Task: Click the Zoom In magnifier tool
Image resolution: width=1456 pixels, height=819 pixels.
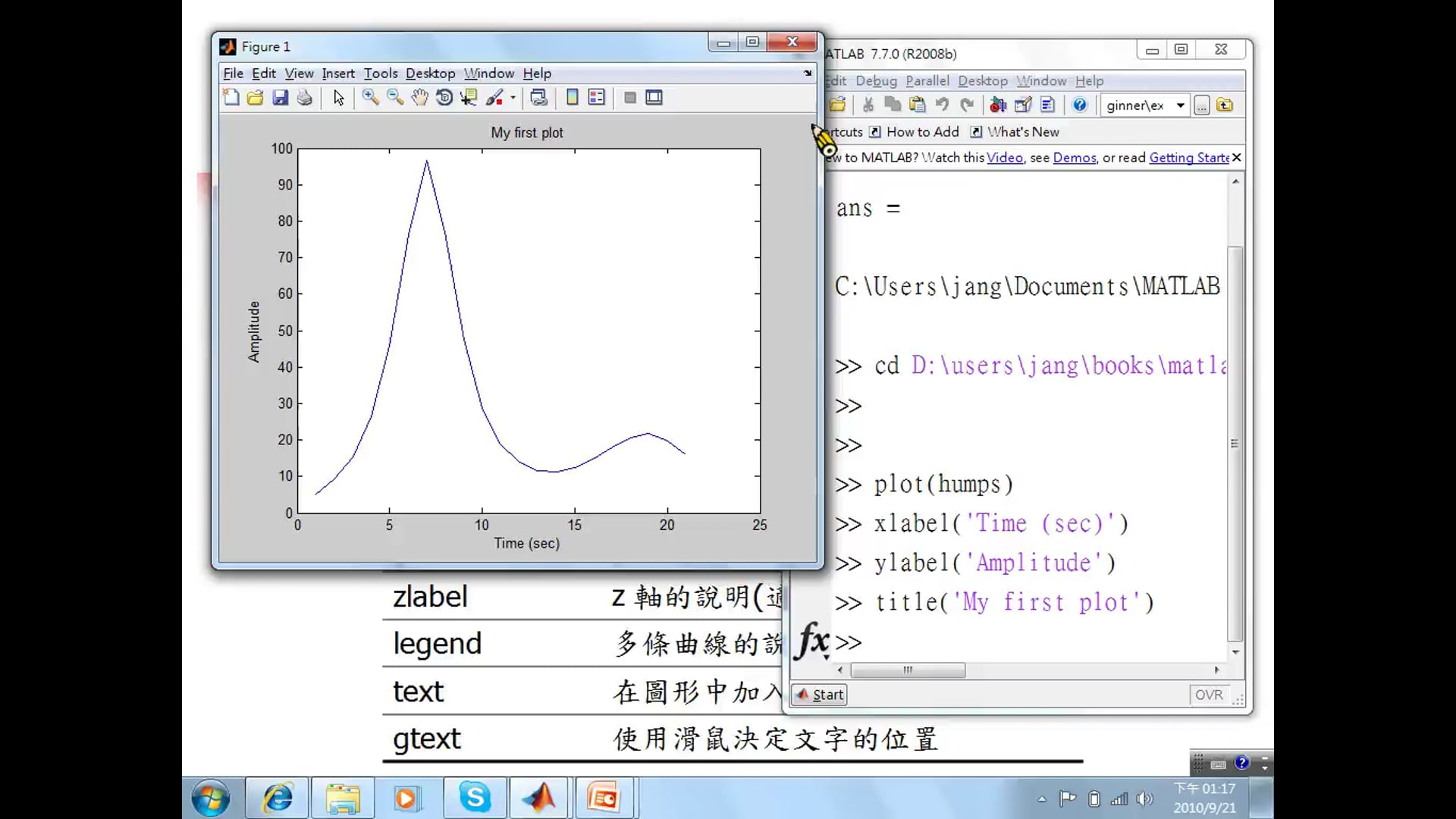Action: (370, 97)
